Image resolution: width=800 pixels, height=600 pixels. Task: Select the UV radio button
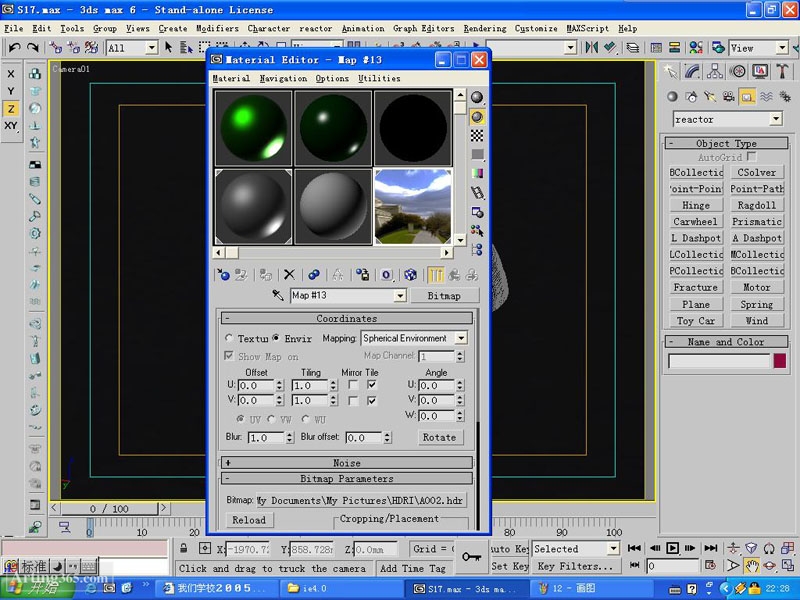(x=240, y=419)
